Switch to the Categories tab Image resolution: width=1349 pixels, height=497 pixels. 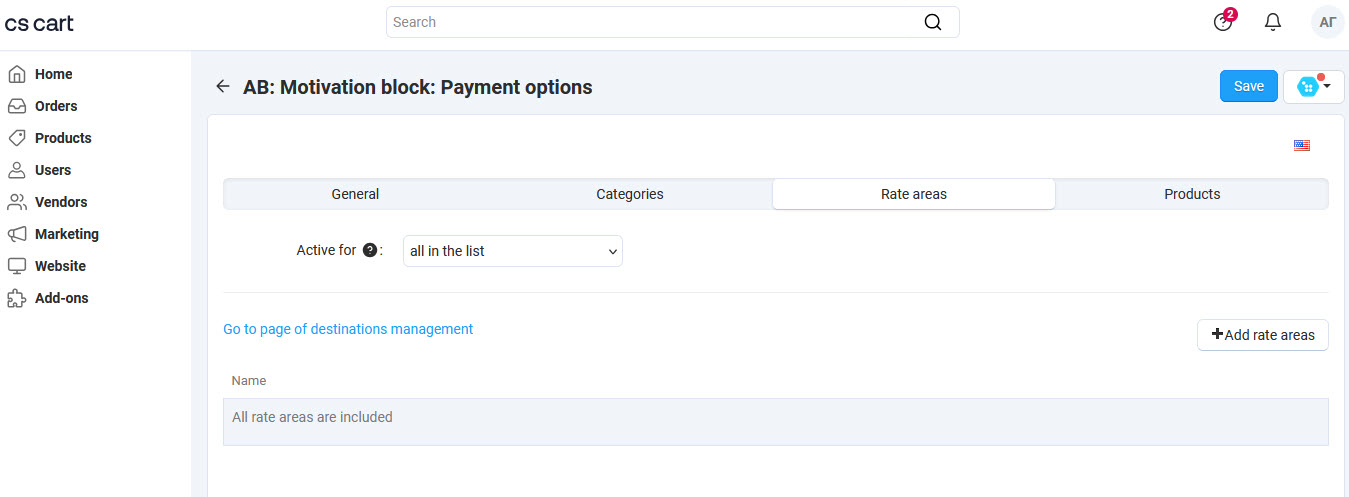(x=630, y=194)
